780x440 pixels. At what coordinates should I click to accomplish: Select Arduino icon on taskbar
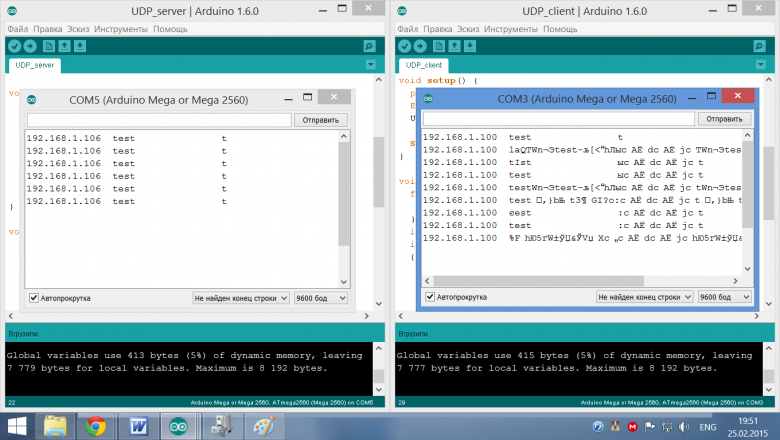pos(179,427)
